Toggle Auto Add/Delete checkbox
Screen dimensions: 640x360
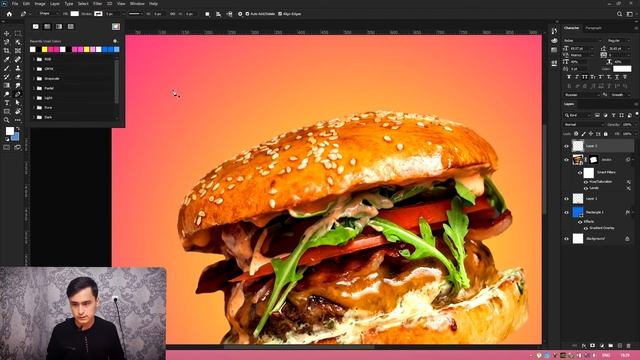(247, 14)
